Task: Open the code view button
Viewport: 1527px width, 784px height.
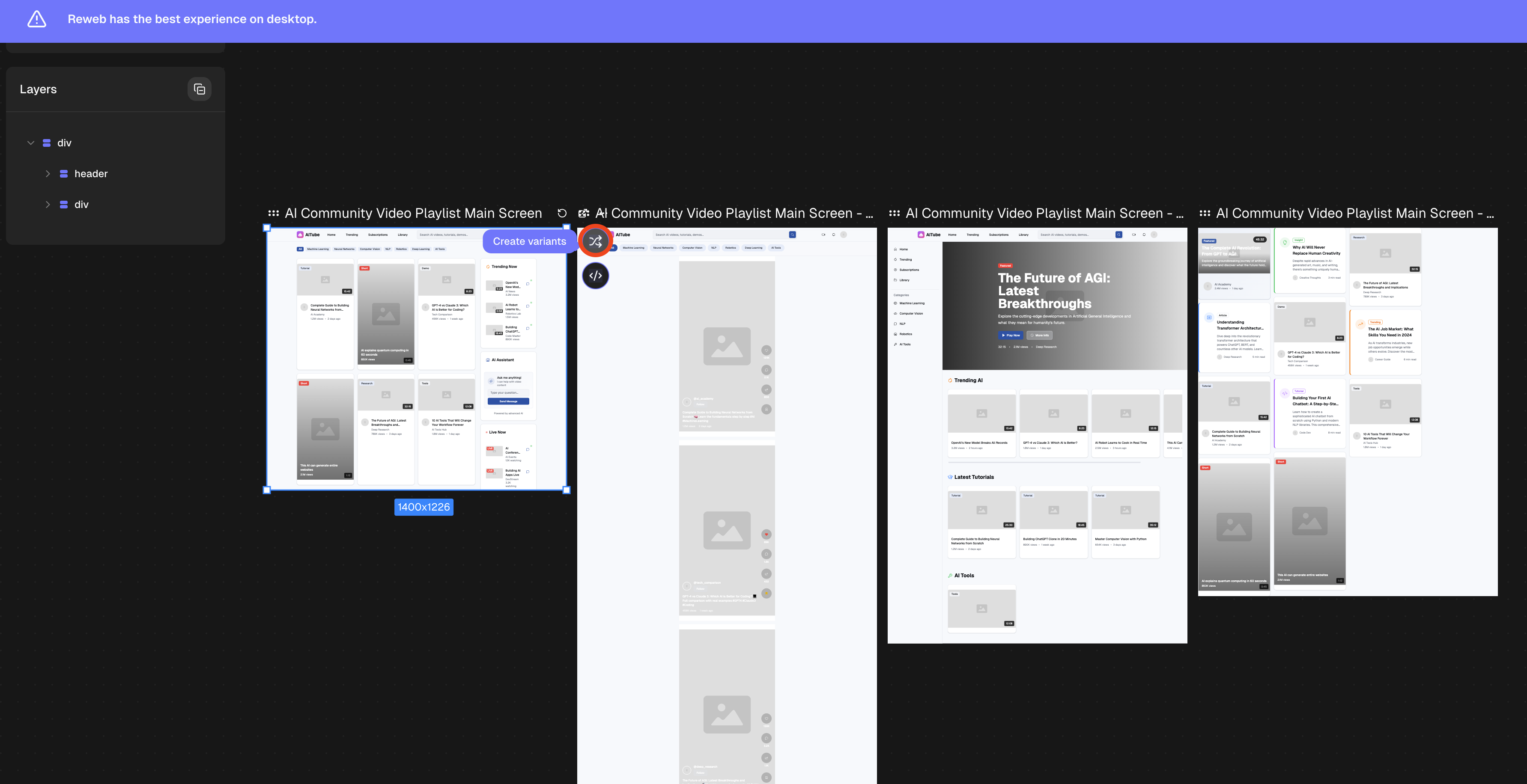Action: point(595,276)
